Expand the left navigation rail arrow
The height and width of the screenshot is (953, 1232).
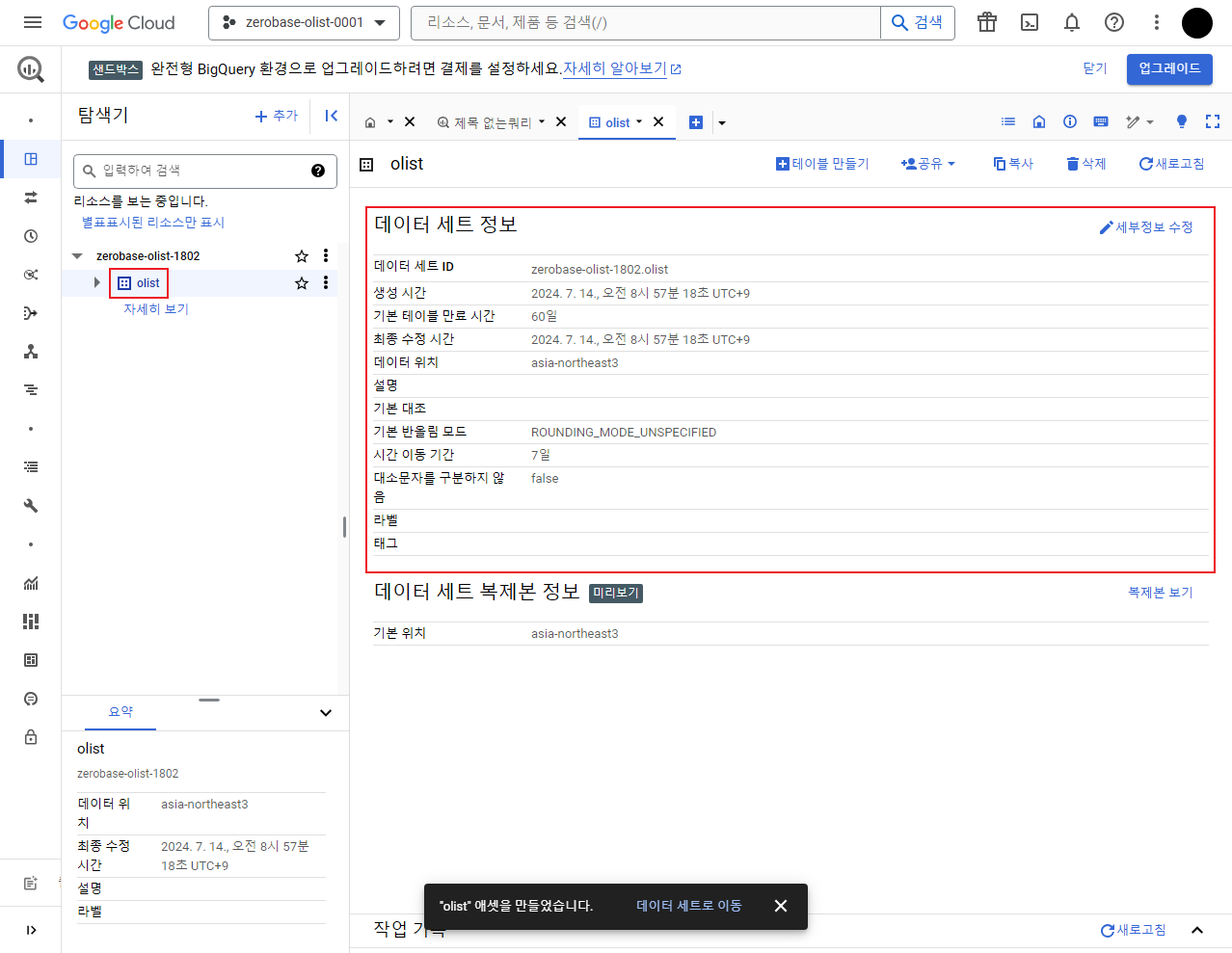tap(31, 930)
